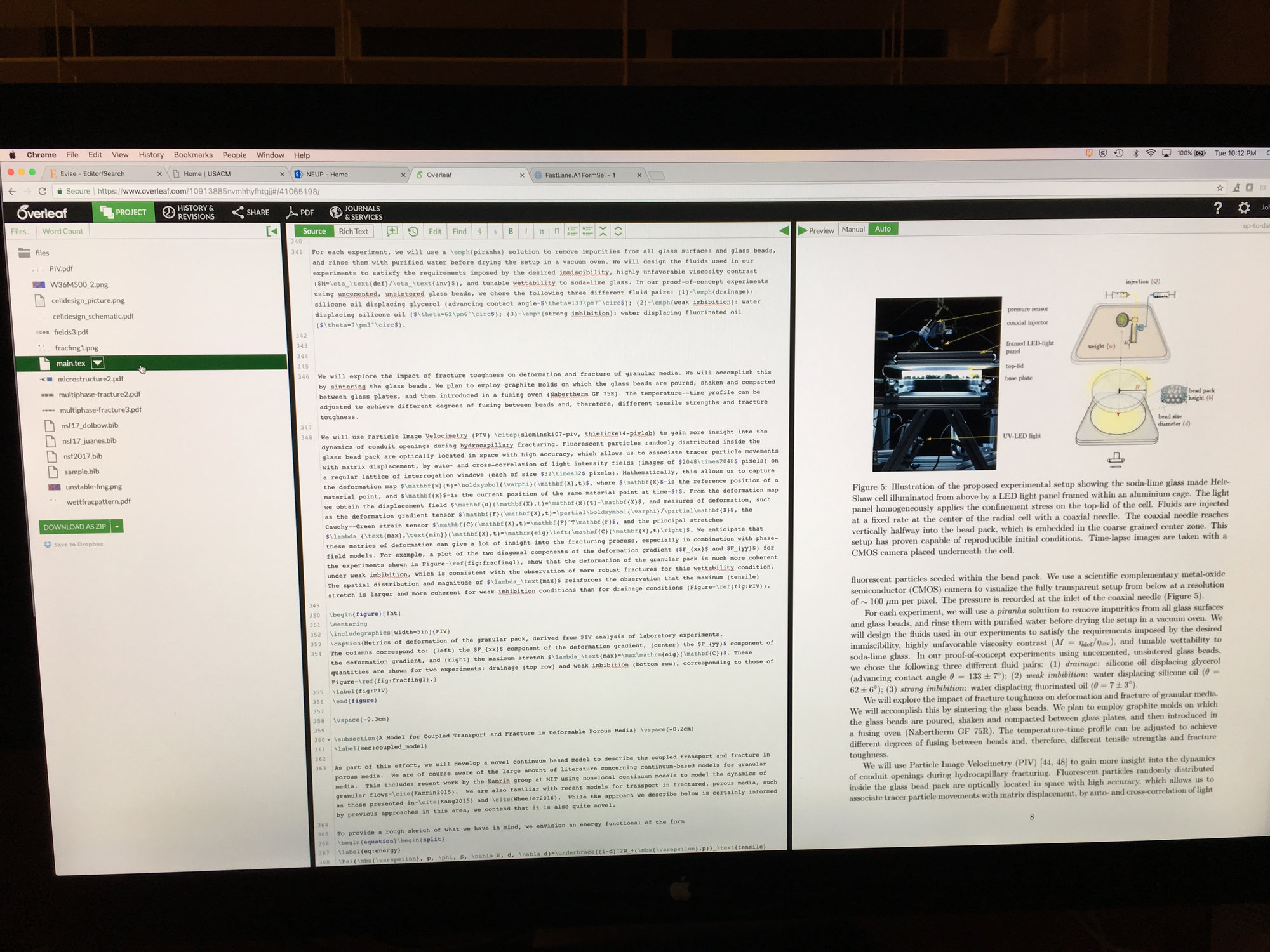This screenshot has height=952, width=1270.
Task: Open the Word Count link
Action: 62,231
